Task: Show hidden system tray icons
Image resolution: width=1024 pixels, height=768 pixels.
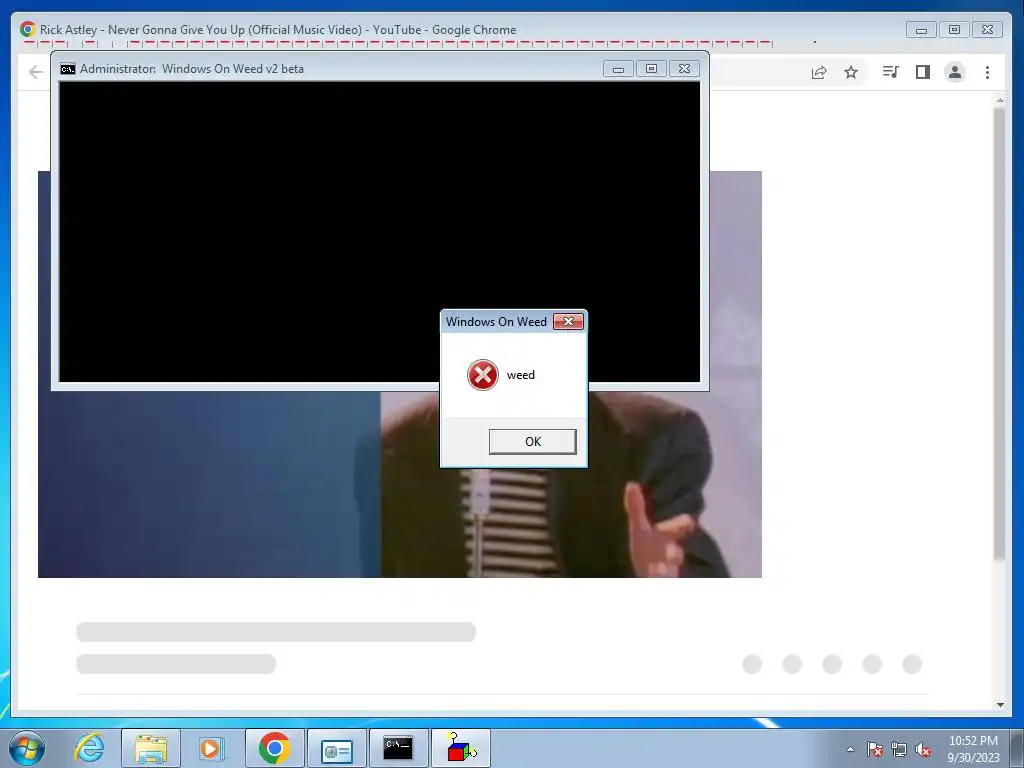Action: [x=850, y=749]
